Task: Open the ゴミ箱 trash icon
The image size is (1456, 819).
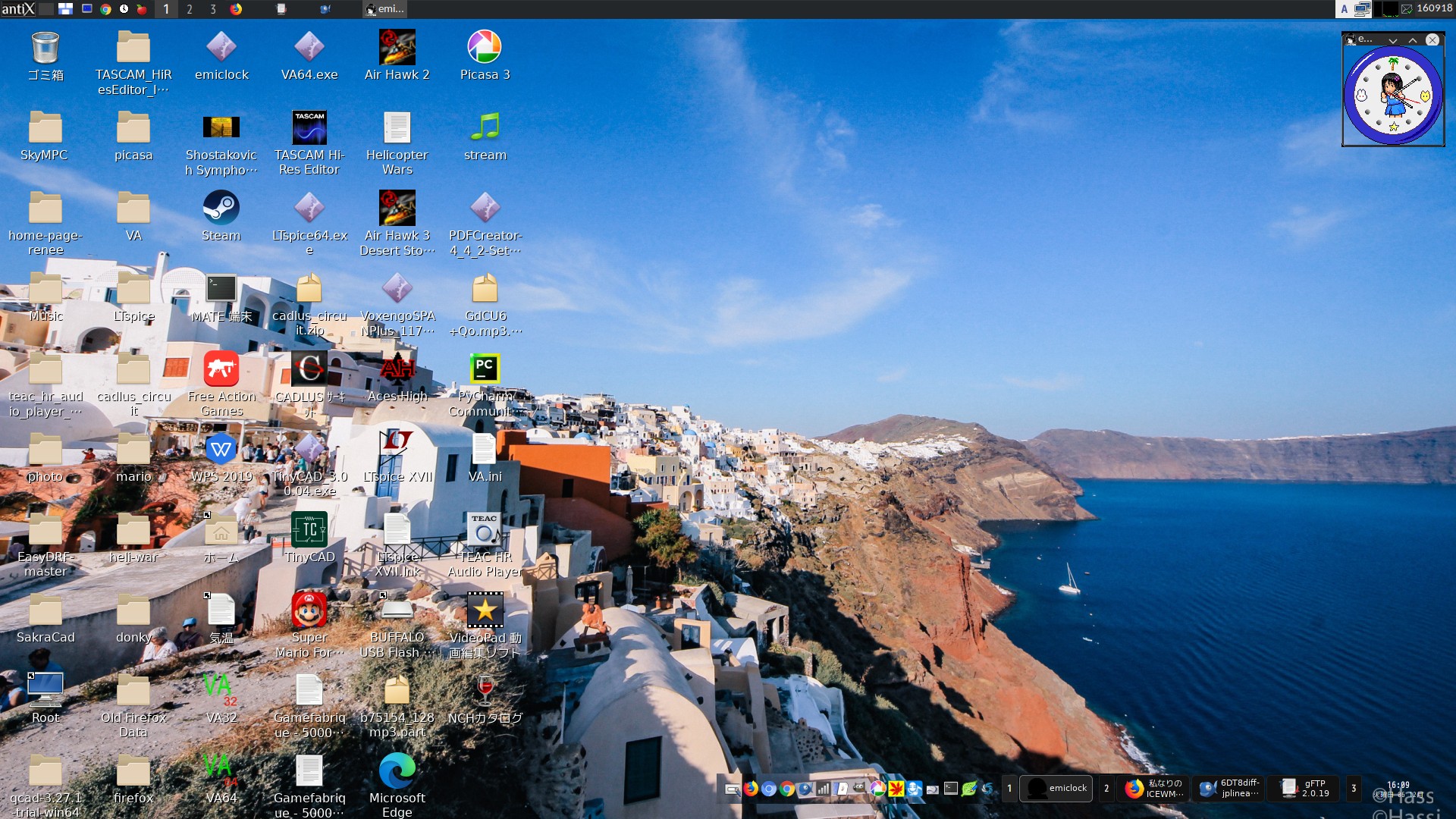Action: (45, 47)
